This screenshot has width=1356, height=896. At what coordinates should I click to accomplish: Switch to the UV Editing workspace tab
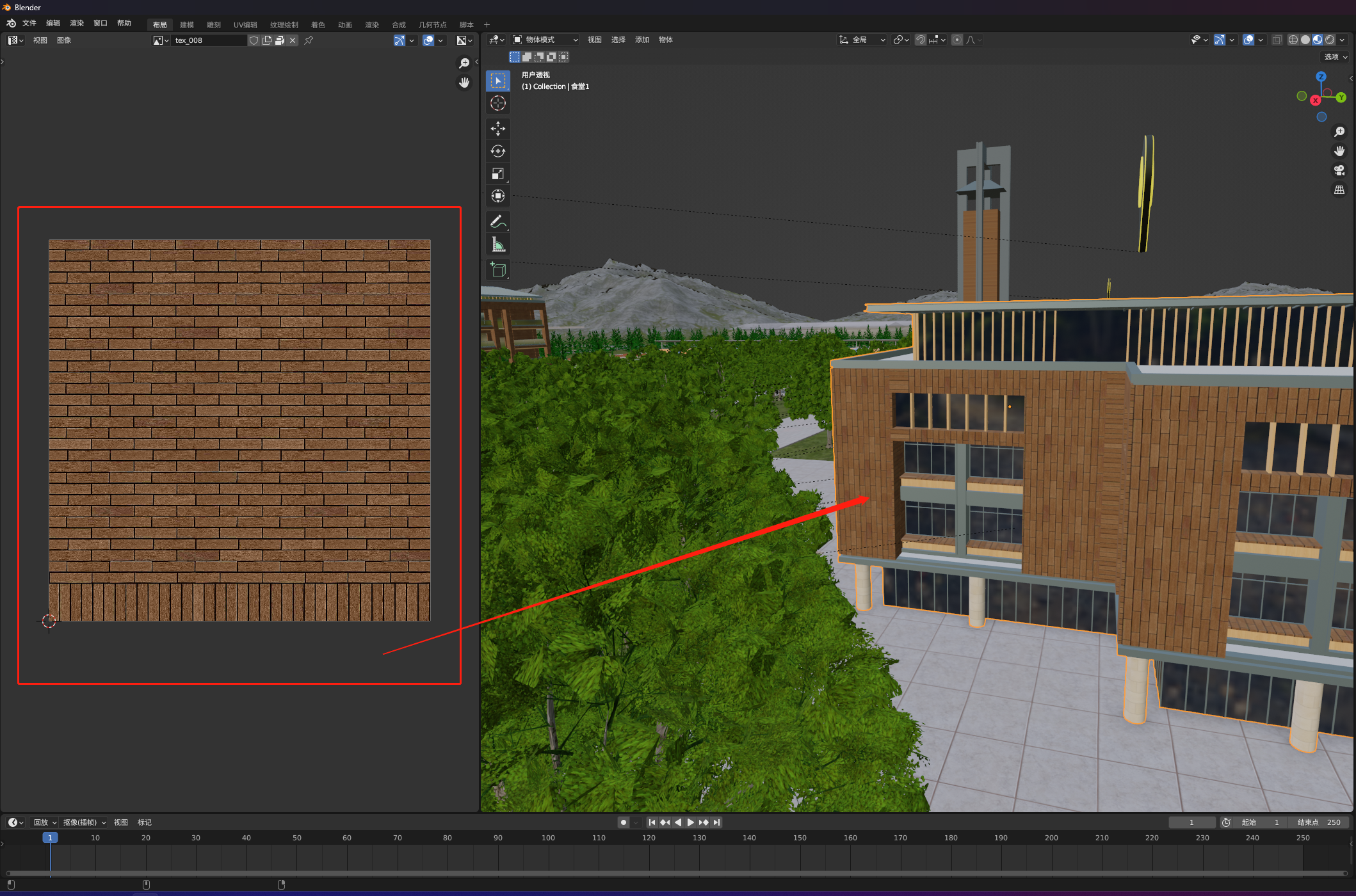pos(245,25)
